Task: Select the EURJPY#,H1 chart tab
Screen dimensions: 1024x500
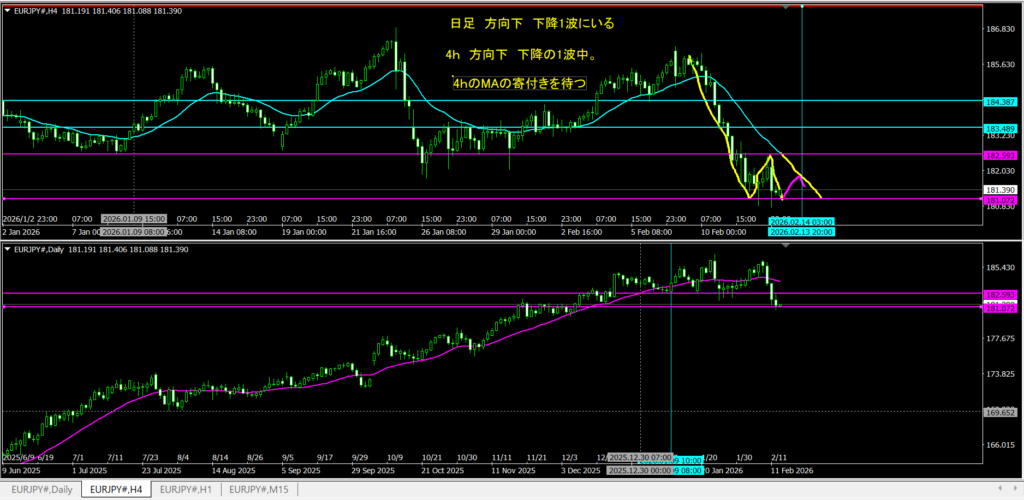Action: click(187, 489)
